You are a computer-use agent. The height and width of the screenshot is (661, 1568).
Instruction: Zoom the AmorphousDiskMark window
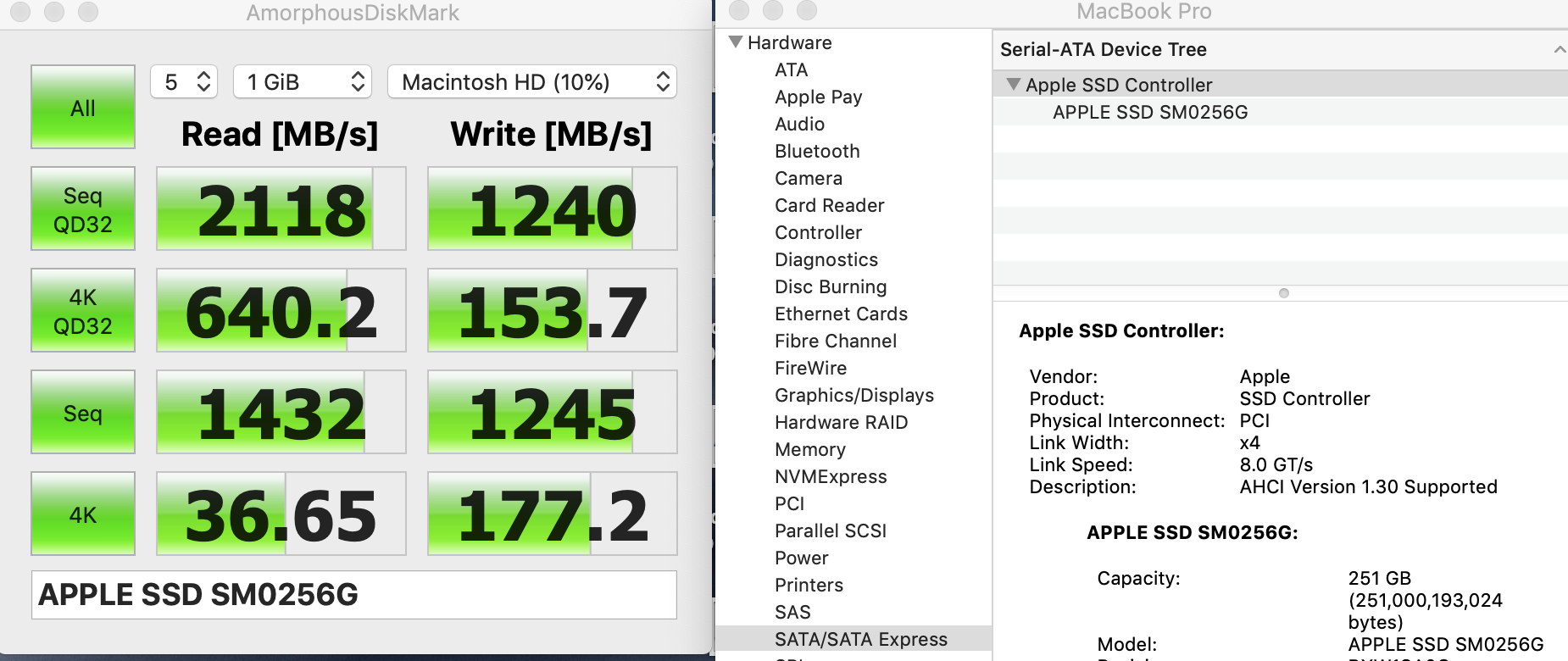(88, 12)
